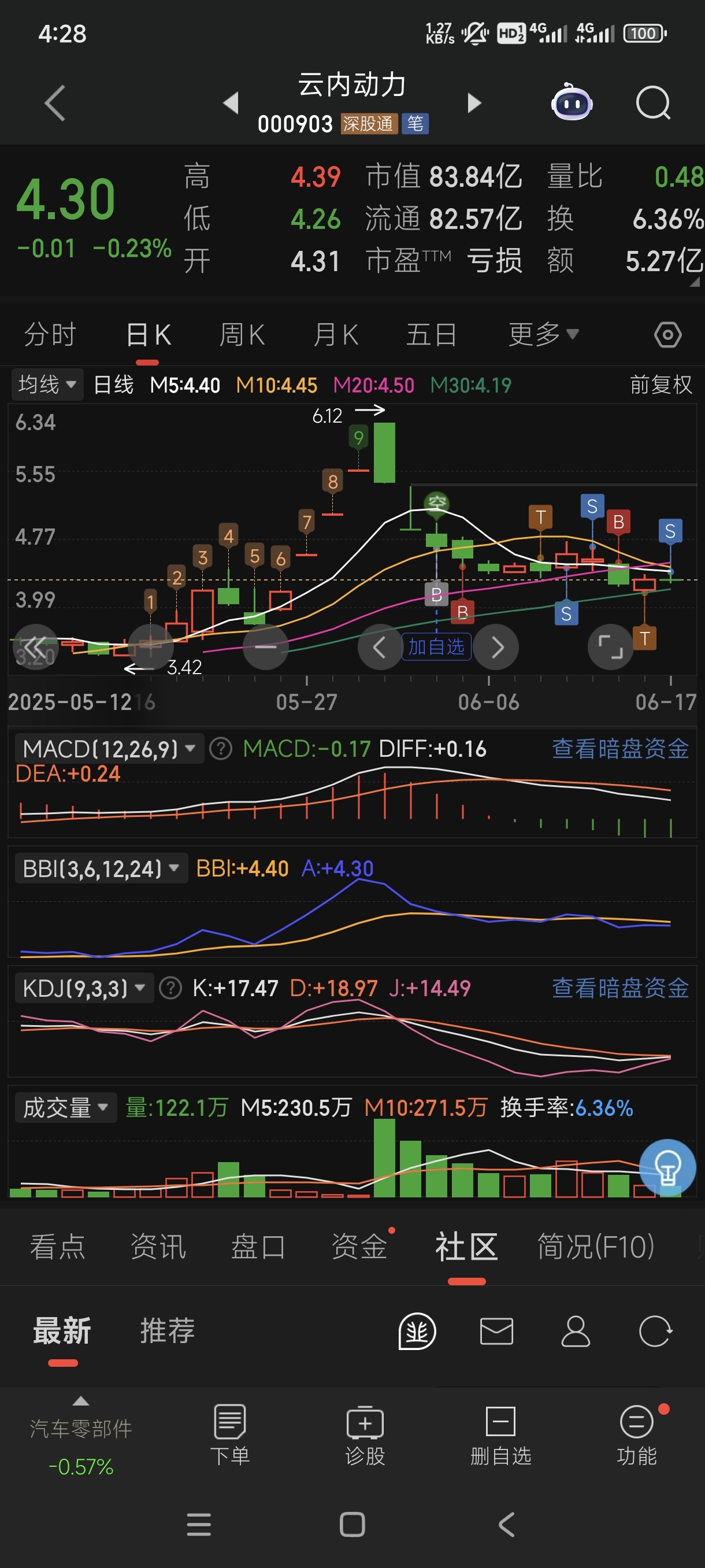The image size is (705, 1568).
Task: Select 五日 chart tab
Action: pyautogui.click(x=431, y=335)
